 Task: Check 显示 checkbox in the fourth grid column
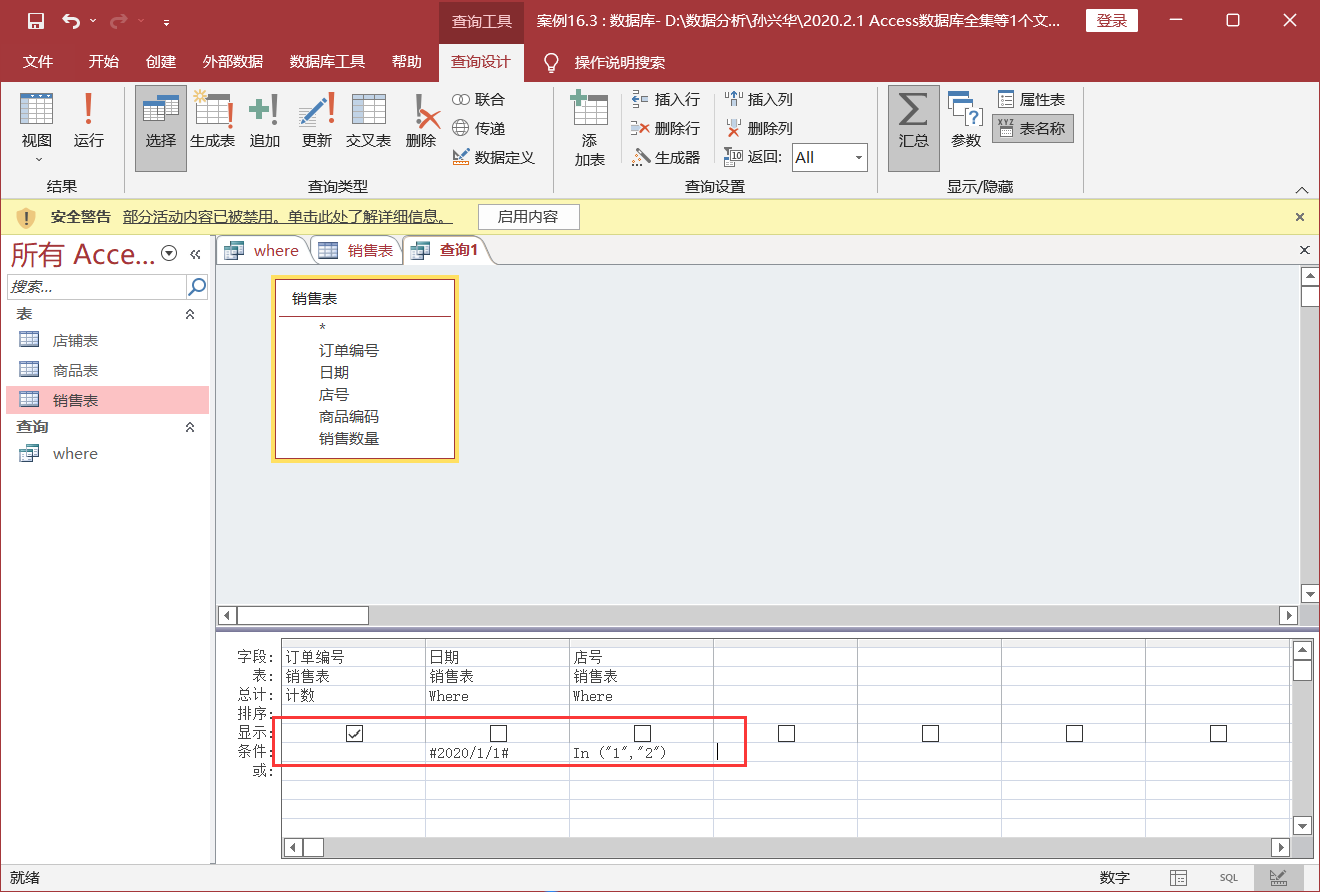coord(786,733)
